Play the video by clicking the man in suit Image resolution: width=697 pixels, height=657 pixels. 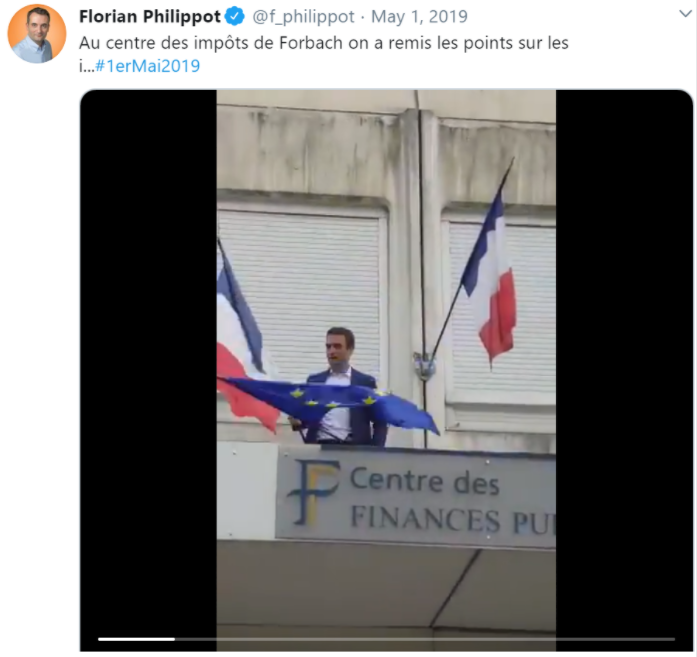click(x=341, y=387)
